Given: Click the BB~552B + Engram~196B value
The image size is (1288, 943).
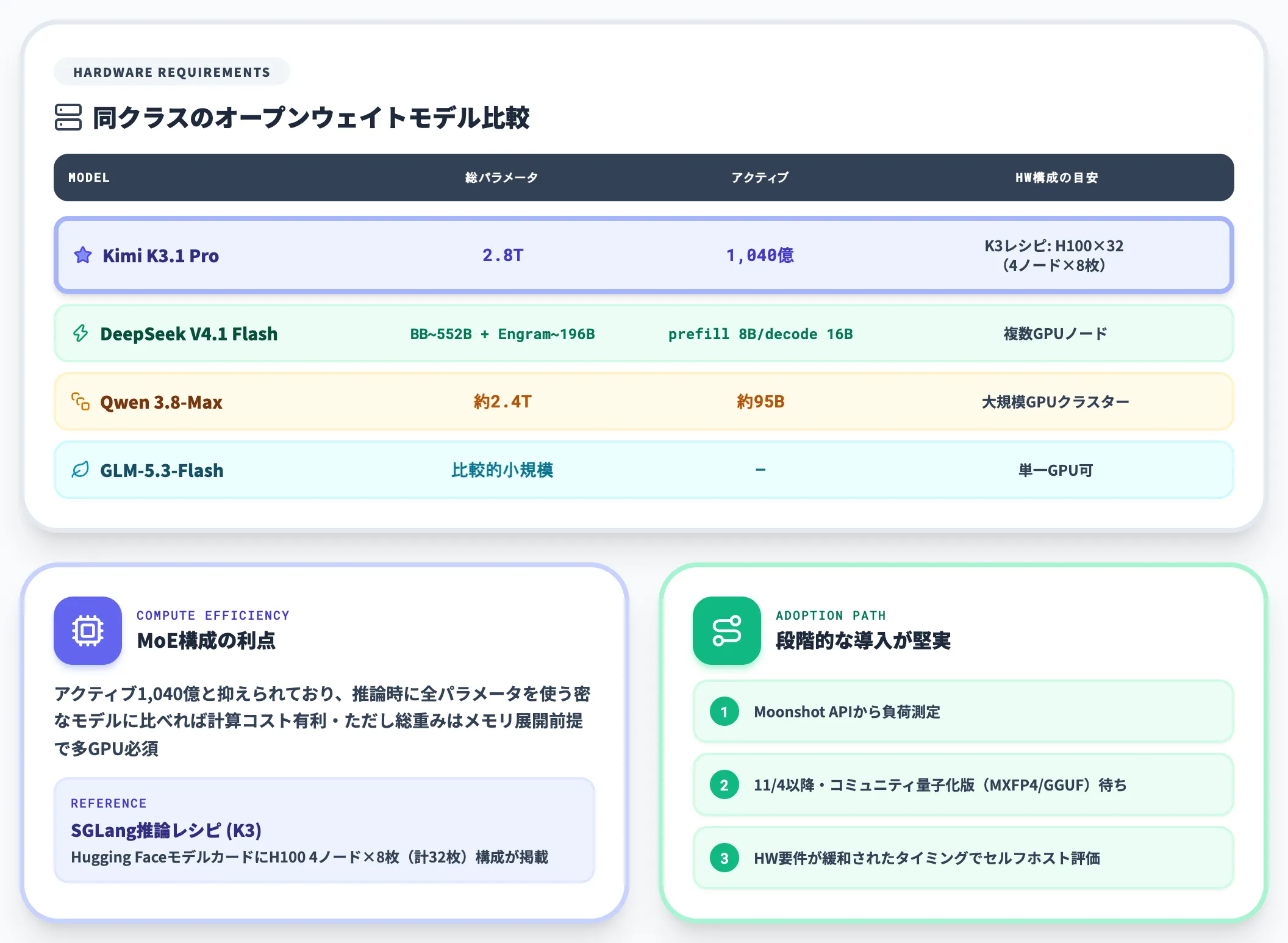Looking at the screenshot, I should [x=503, y=334].
